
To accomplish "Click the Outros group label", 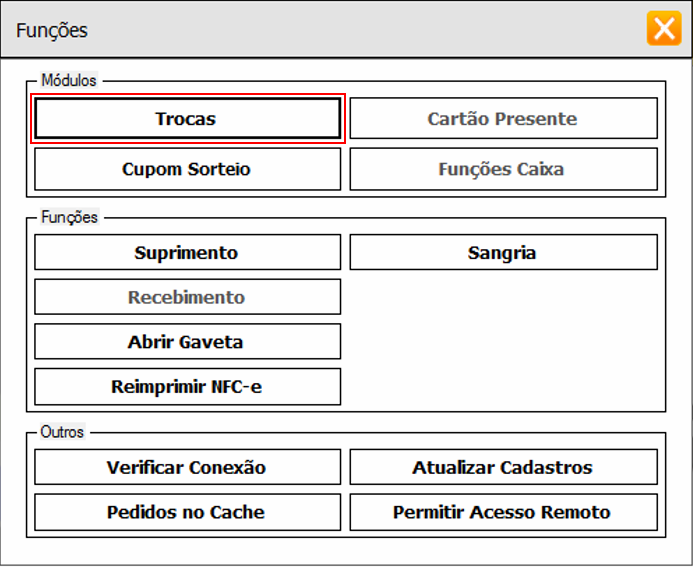I will click(62, 432).
